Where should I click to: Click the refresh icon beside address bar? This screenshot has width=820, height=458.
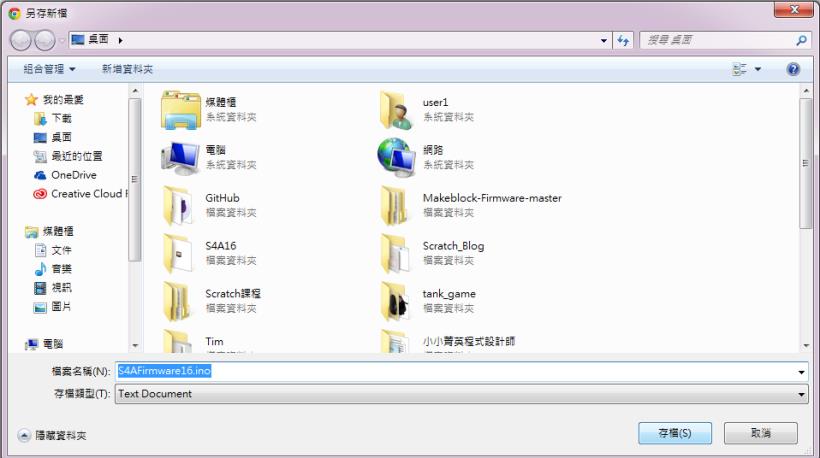[623, 40]
